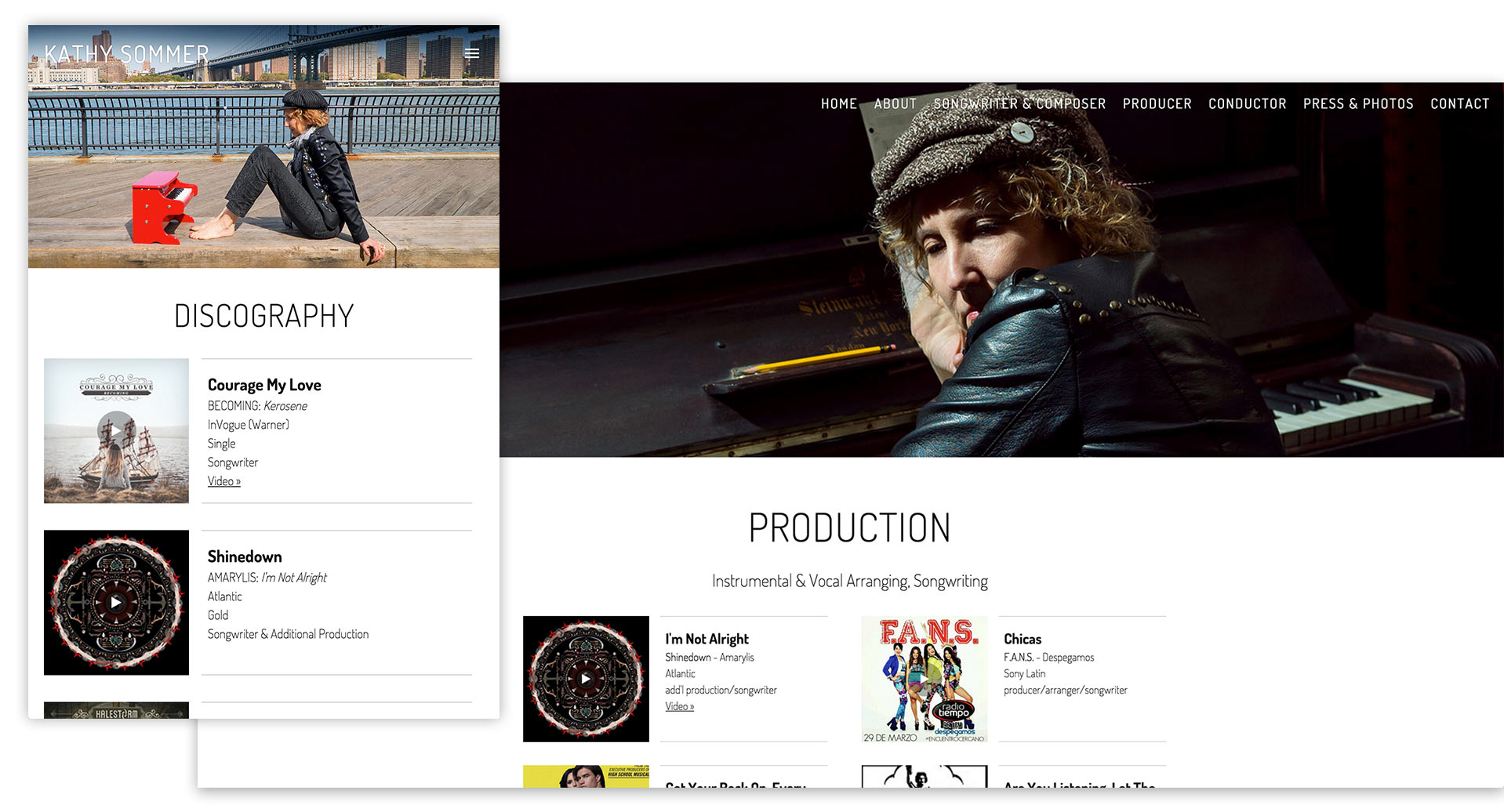Go to the CONTACT page

[1459, 103]
